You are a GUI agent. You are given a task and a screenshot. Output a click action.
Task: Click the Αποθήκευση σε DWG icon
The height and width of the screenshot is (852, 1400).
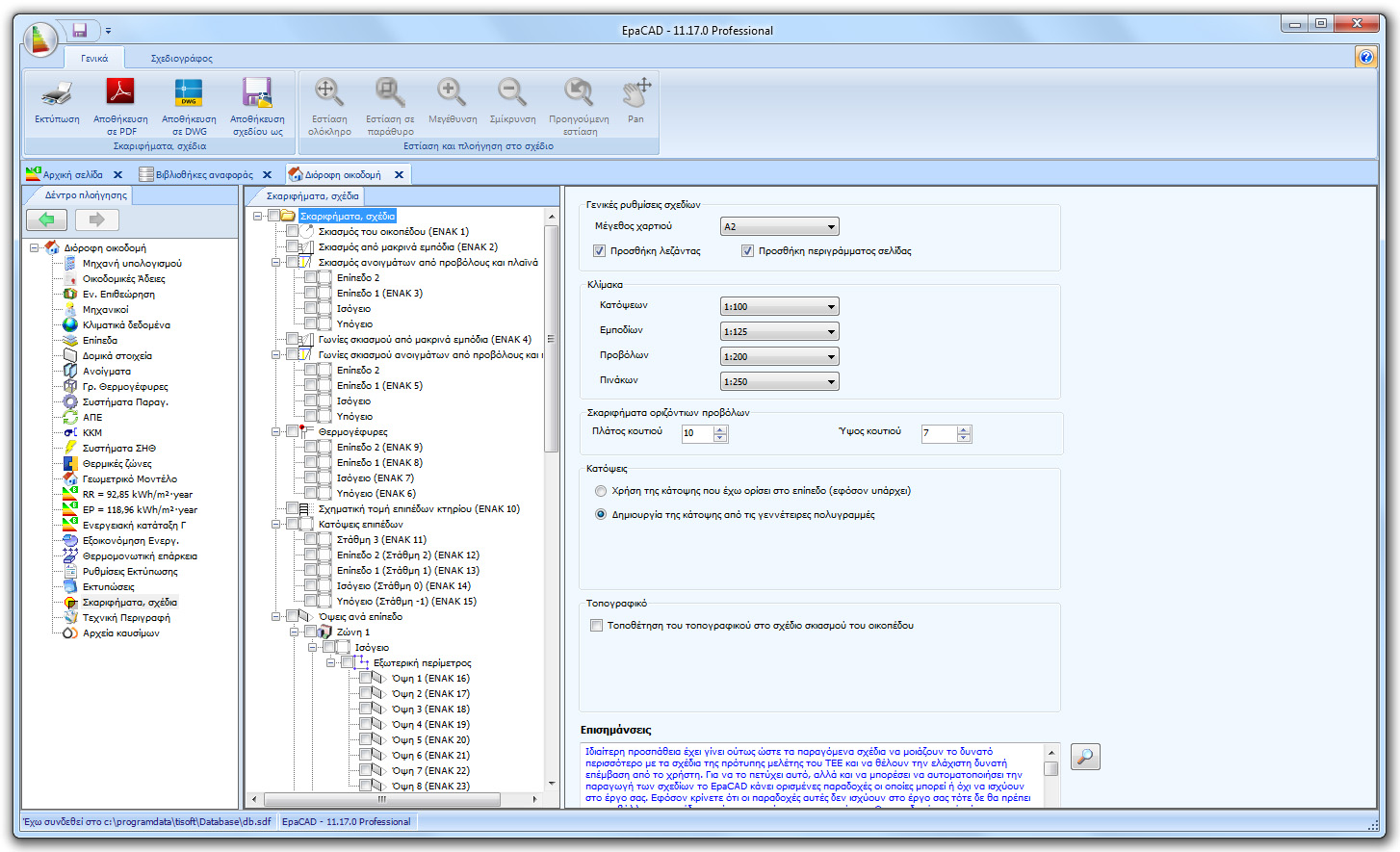tap(189, 101)
